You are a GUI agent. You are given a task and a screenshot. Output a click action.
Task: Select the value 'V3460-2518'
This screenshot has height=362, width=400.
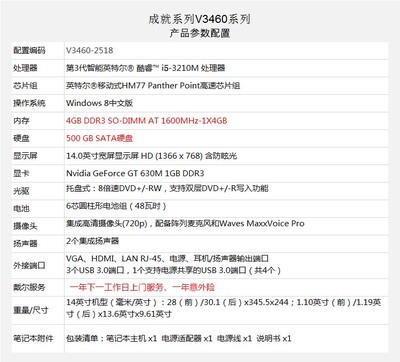point(90,50)
